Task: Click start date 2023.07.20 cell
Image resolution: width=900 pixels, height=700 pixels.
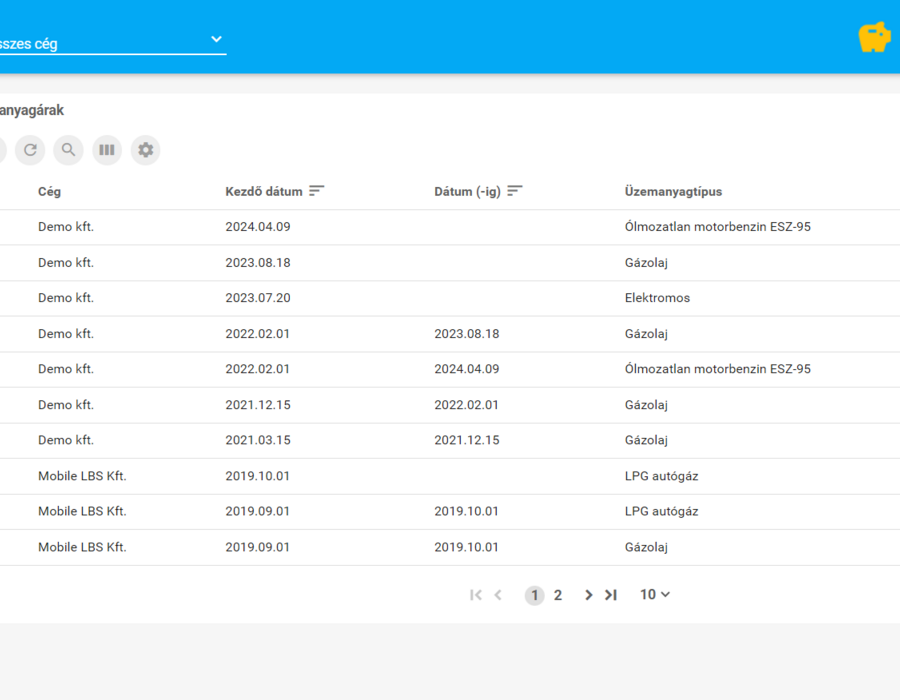Action: (x=258, y=298)
